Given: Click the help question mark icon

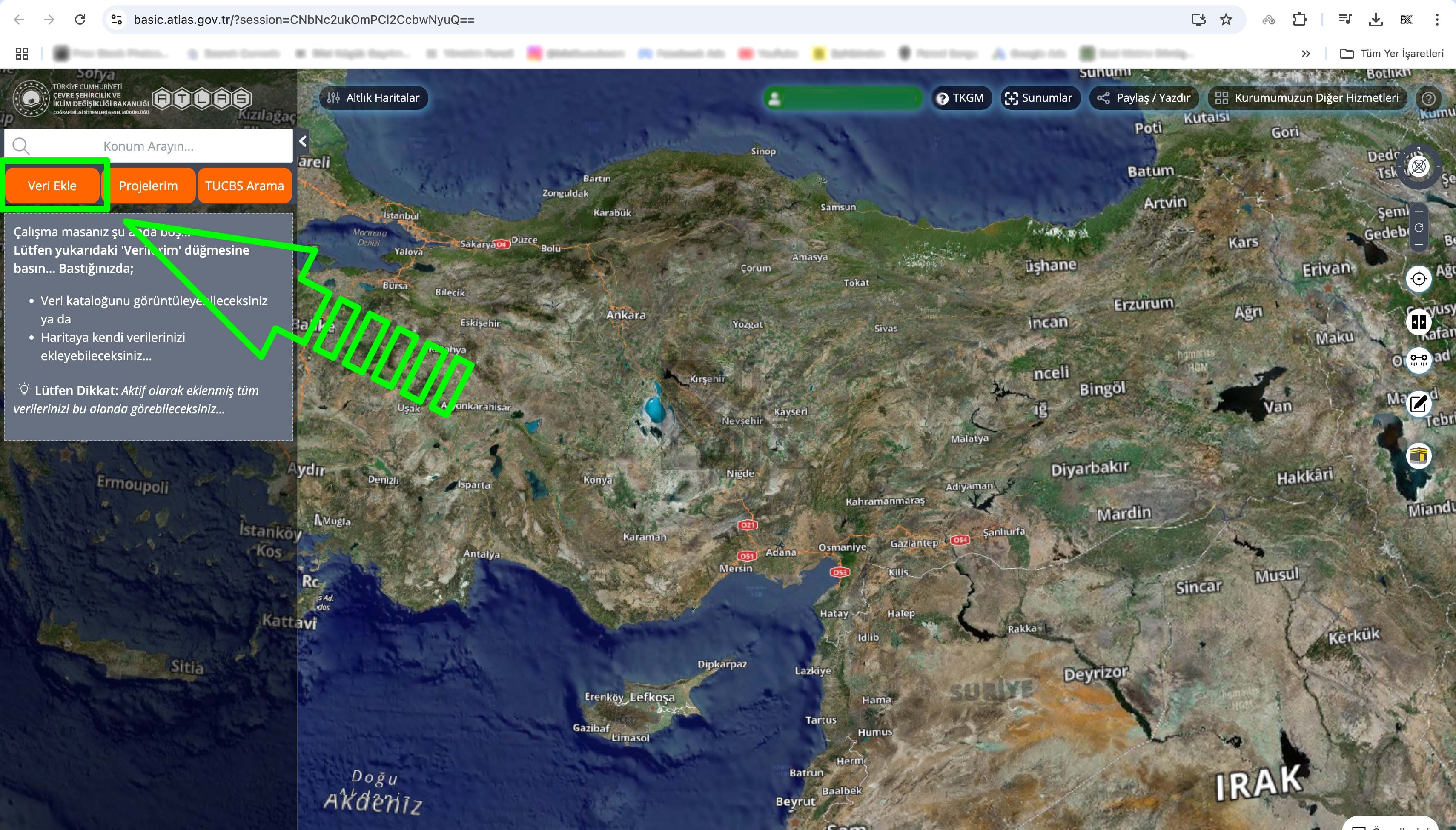Looking at the screenshot, I should [1429, 99].
